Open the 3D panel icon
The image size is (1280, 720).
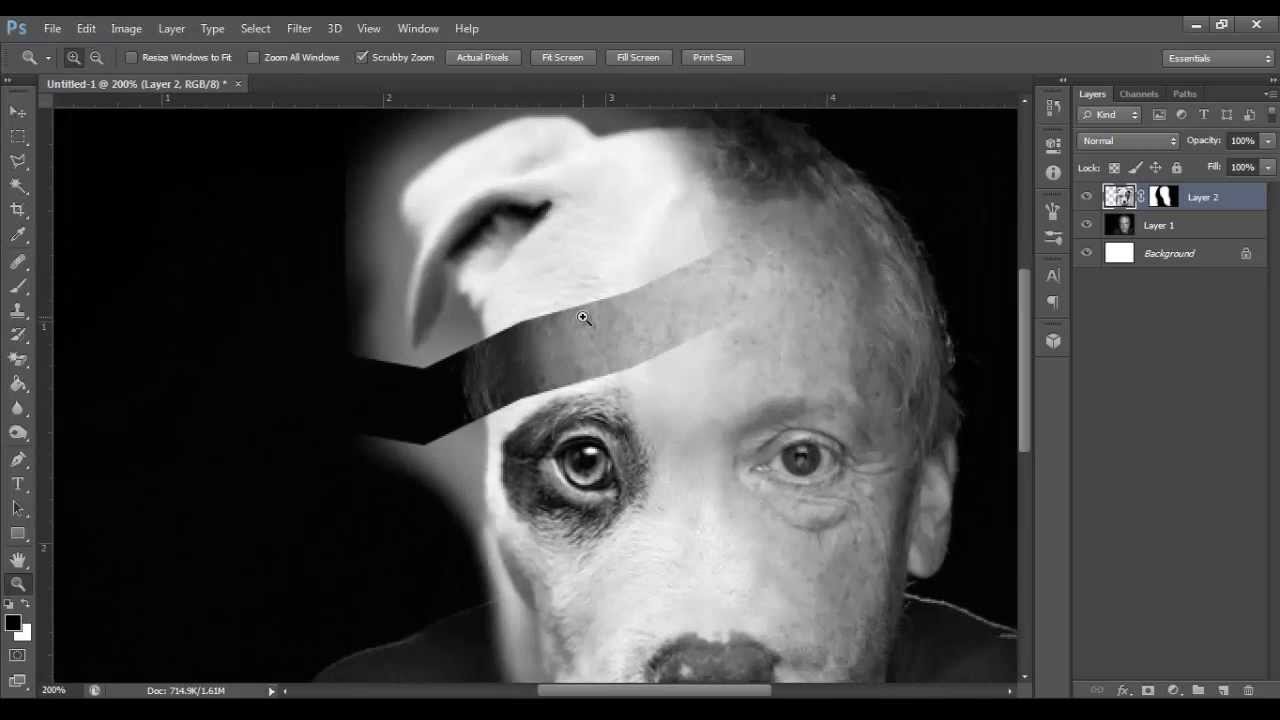click(1053, 340)
